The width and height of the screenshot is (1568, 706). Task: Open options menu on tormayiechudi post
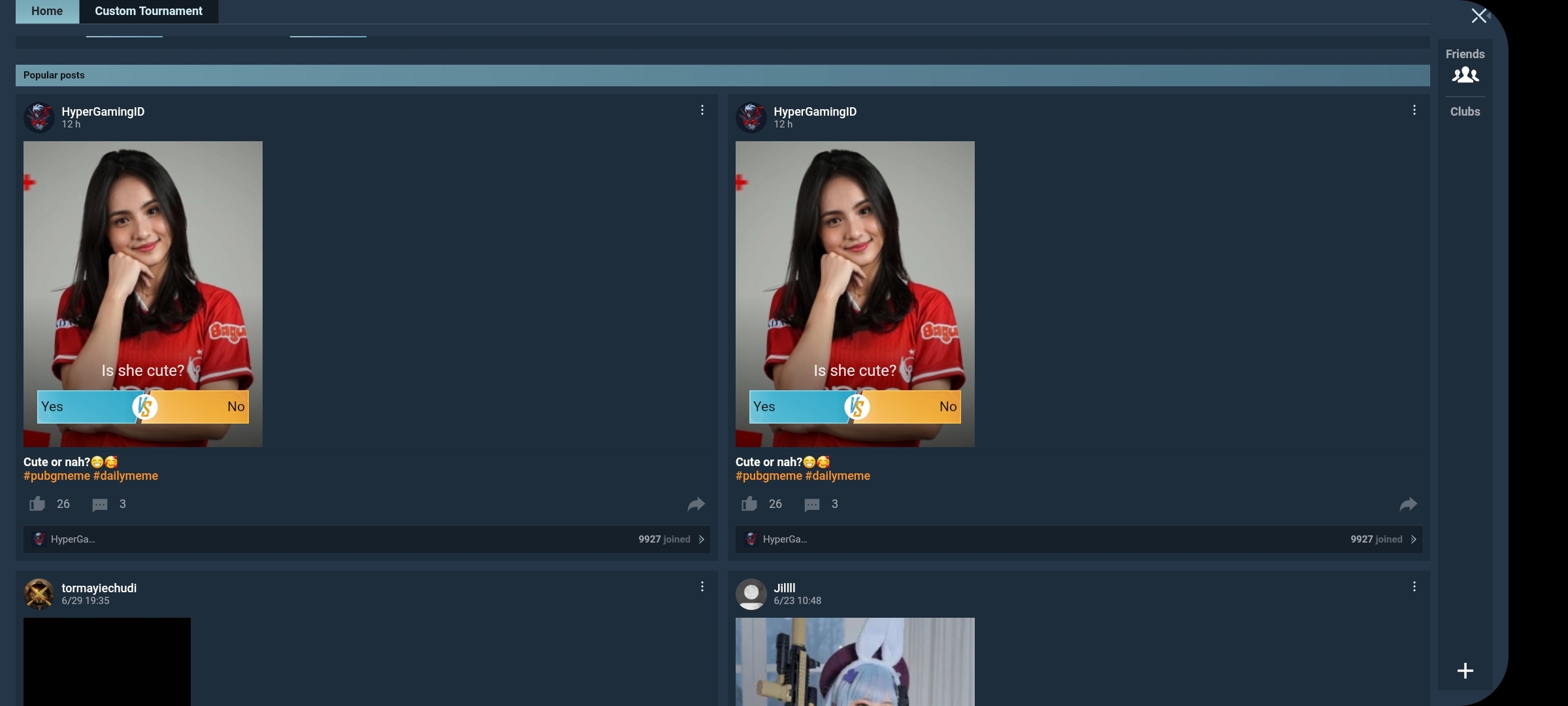702,586
